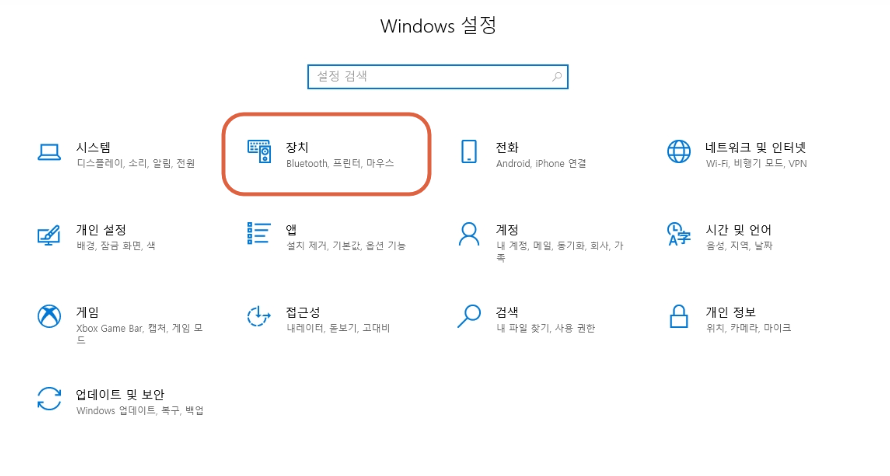Open the 검색 magnifier icon
This screenshot has width=890, height=476.
pos(469,316)
